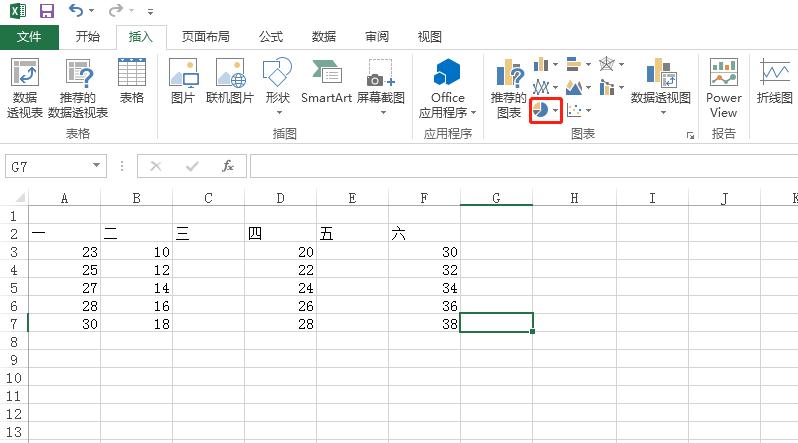798x443 pixels.
Task: Insert a scatter chart
Action: tap(574, 110)
